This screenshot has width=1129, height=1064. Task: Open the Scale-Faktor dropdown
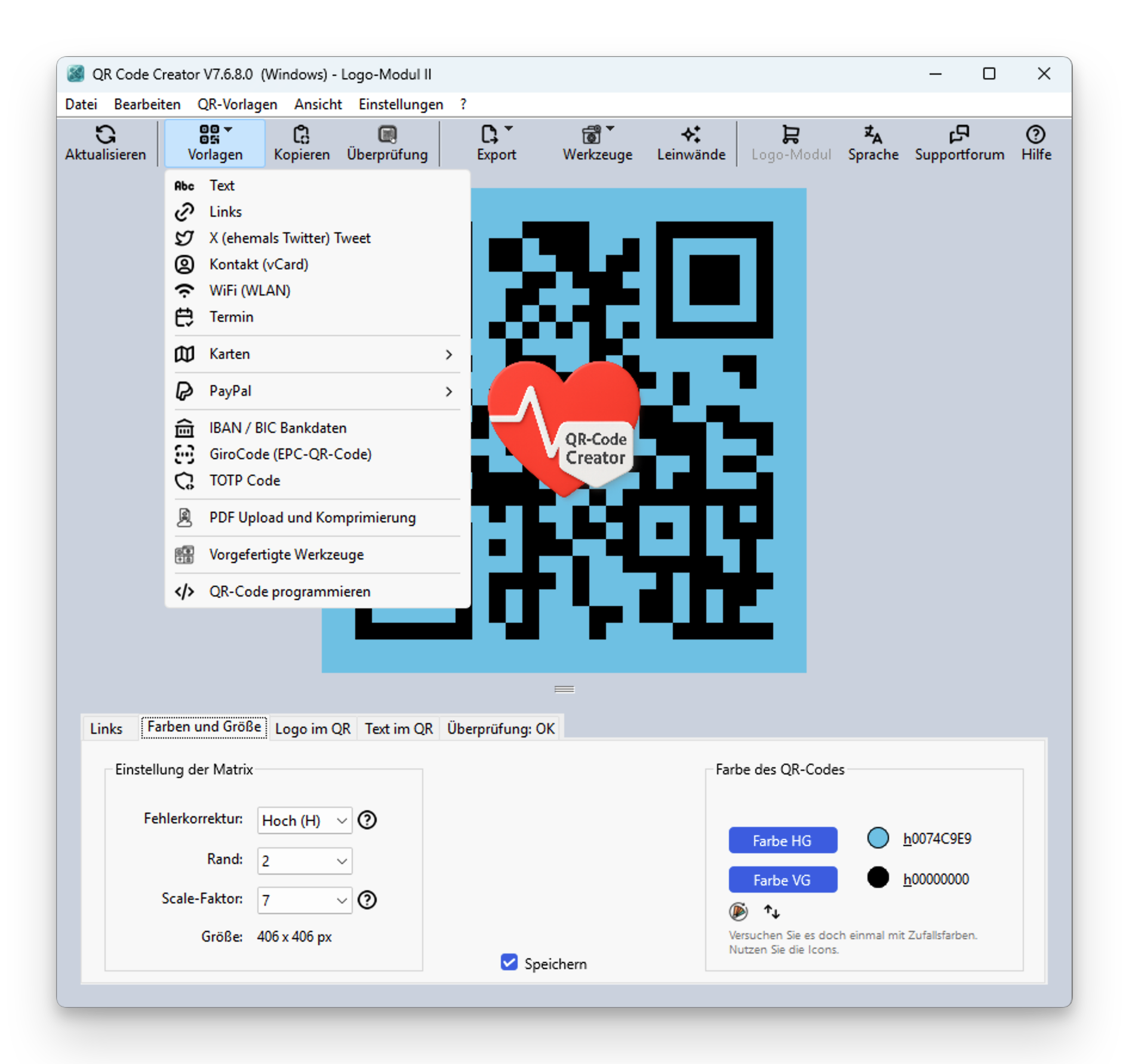304,900
